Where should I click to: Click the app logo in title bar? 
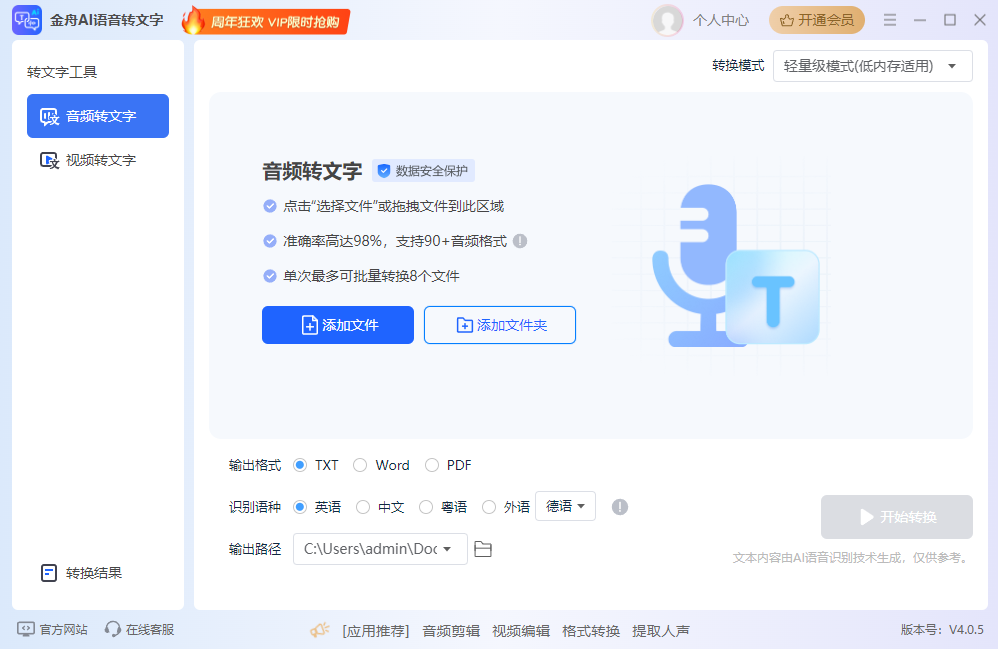(26, 20)
